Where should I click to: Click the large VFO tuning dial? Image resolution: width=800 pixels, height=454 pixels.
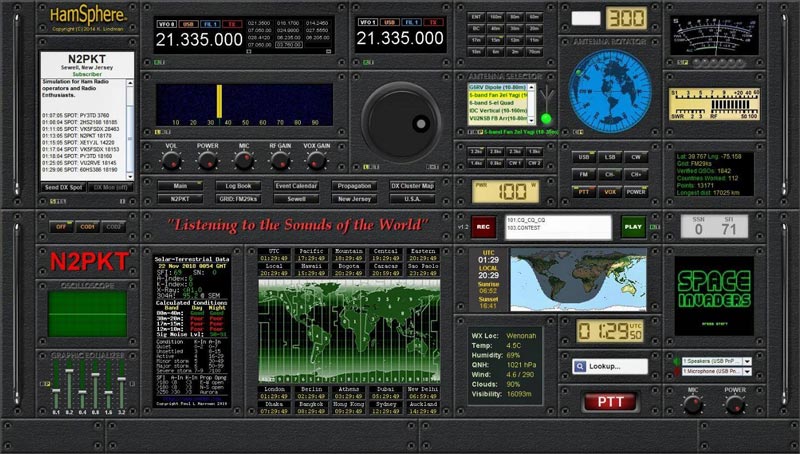(x=401, y=123)
